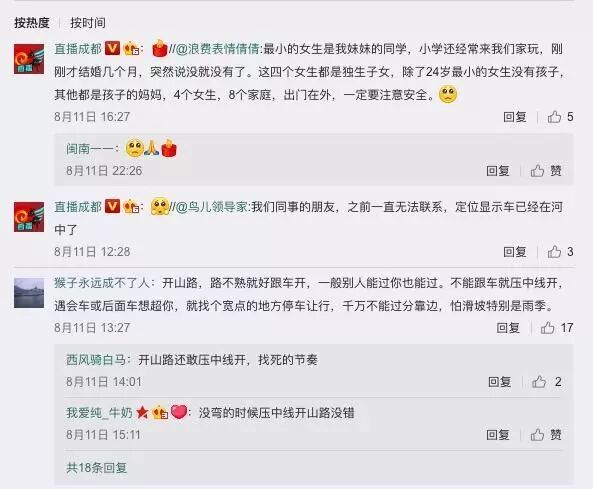Sort comments by 按热度
The width and height of the screenshot is (593, 489).
pyautogui.click(x=32, y=23)
